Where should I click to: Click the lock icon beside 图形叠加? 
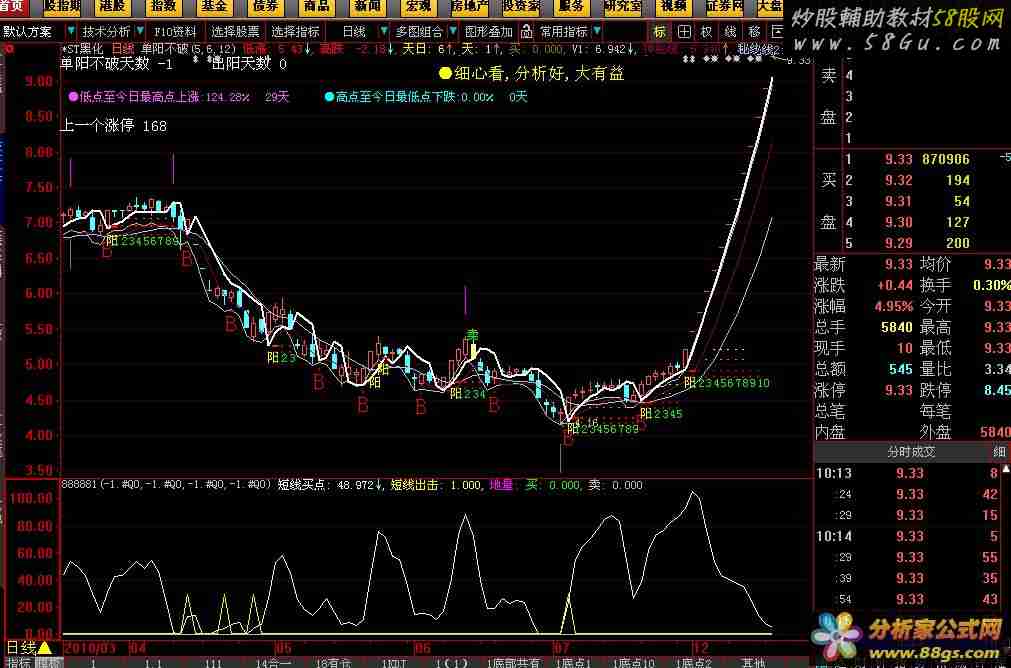click(x=526, y=32)
